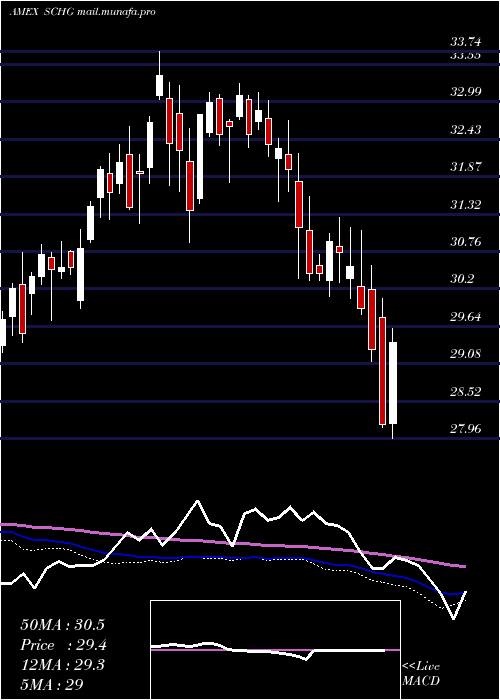This screenshot has height=700, width=500.
Task: Select the 31.87 price axis label
Action: coord(466,167)
